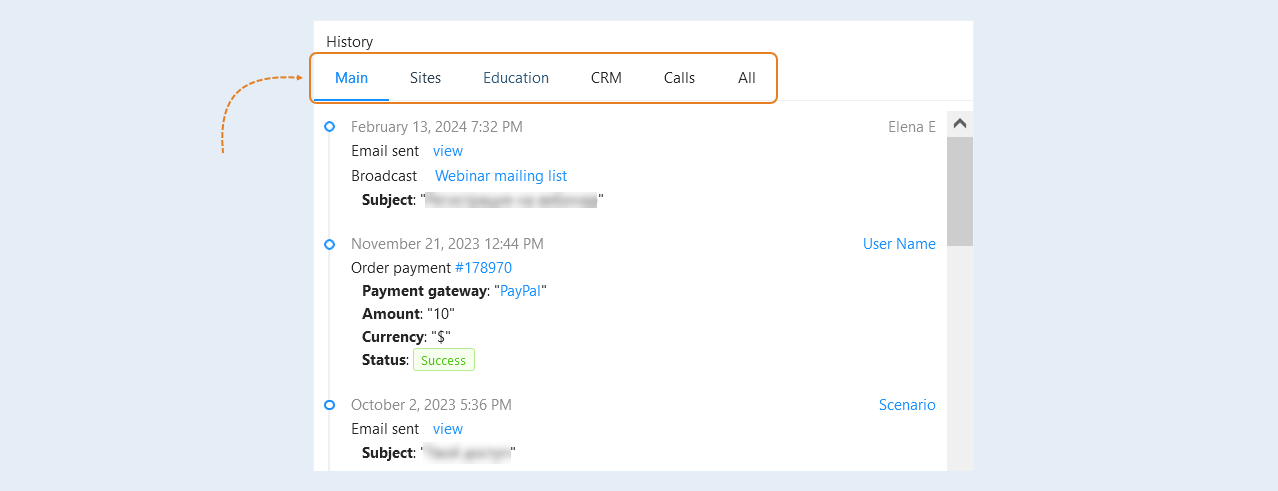Click the Elena E author name
Screen dimensions: 1278x491
tap(912, 127)
